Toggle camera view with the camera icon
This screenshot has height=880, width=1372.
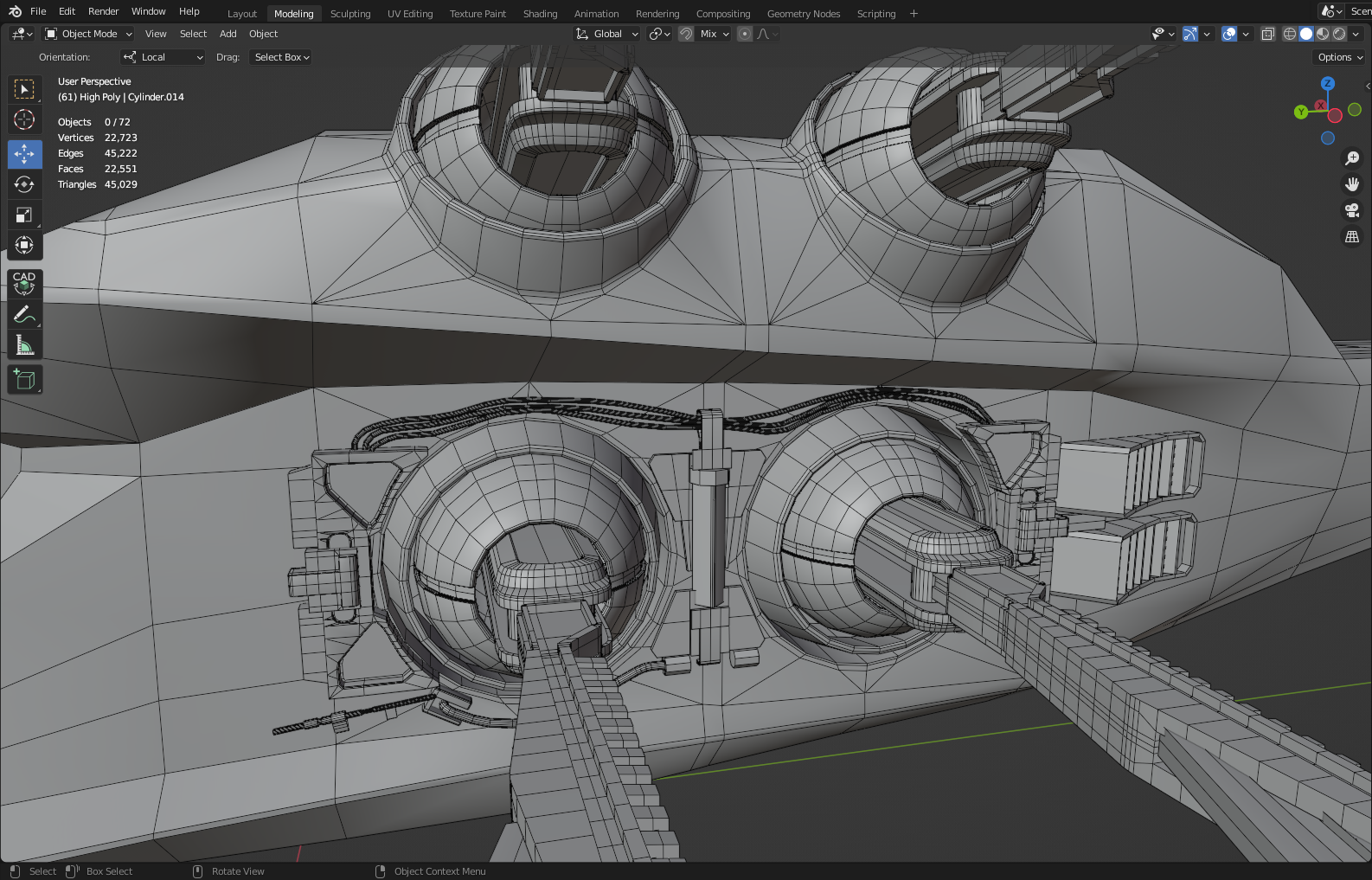click(1351, 210)
